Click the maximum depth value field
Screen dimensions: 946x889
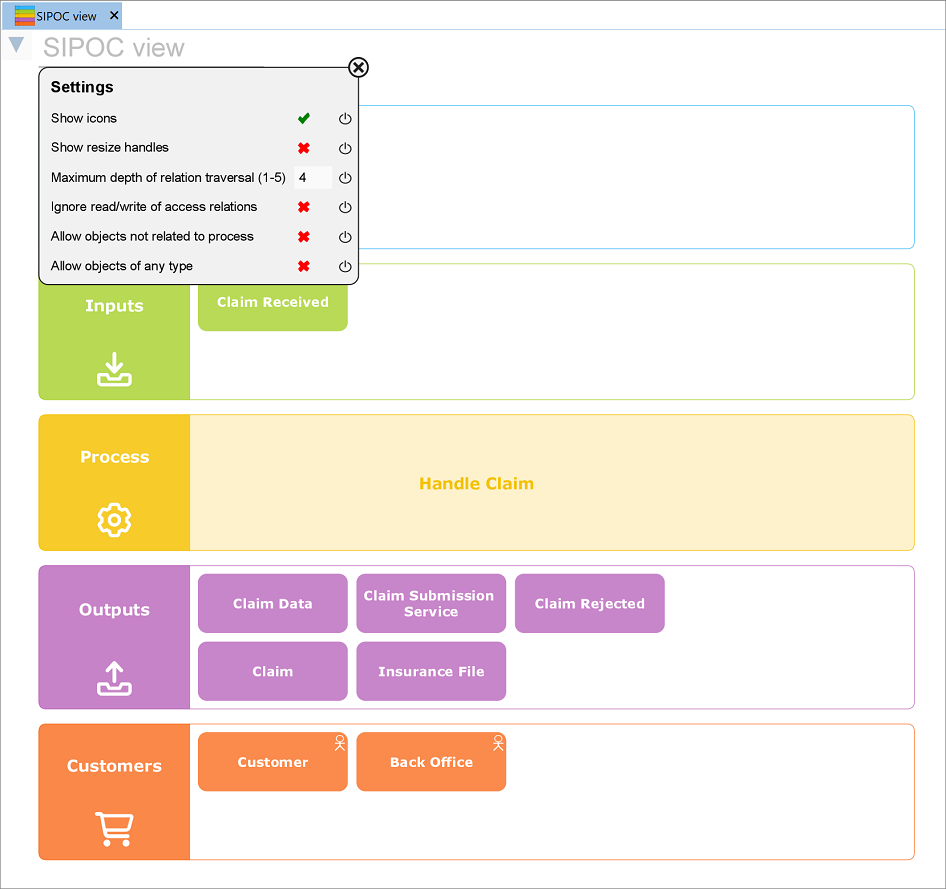(x=312, y=178)
